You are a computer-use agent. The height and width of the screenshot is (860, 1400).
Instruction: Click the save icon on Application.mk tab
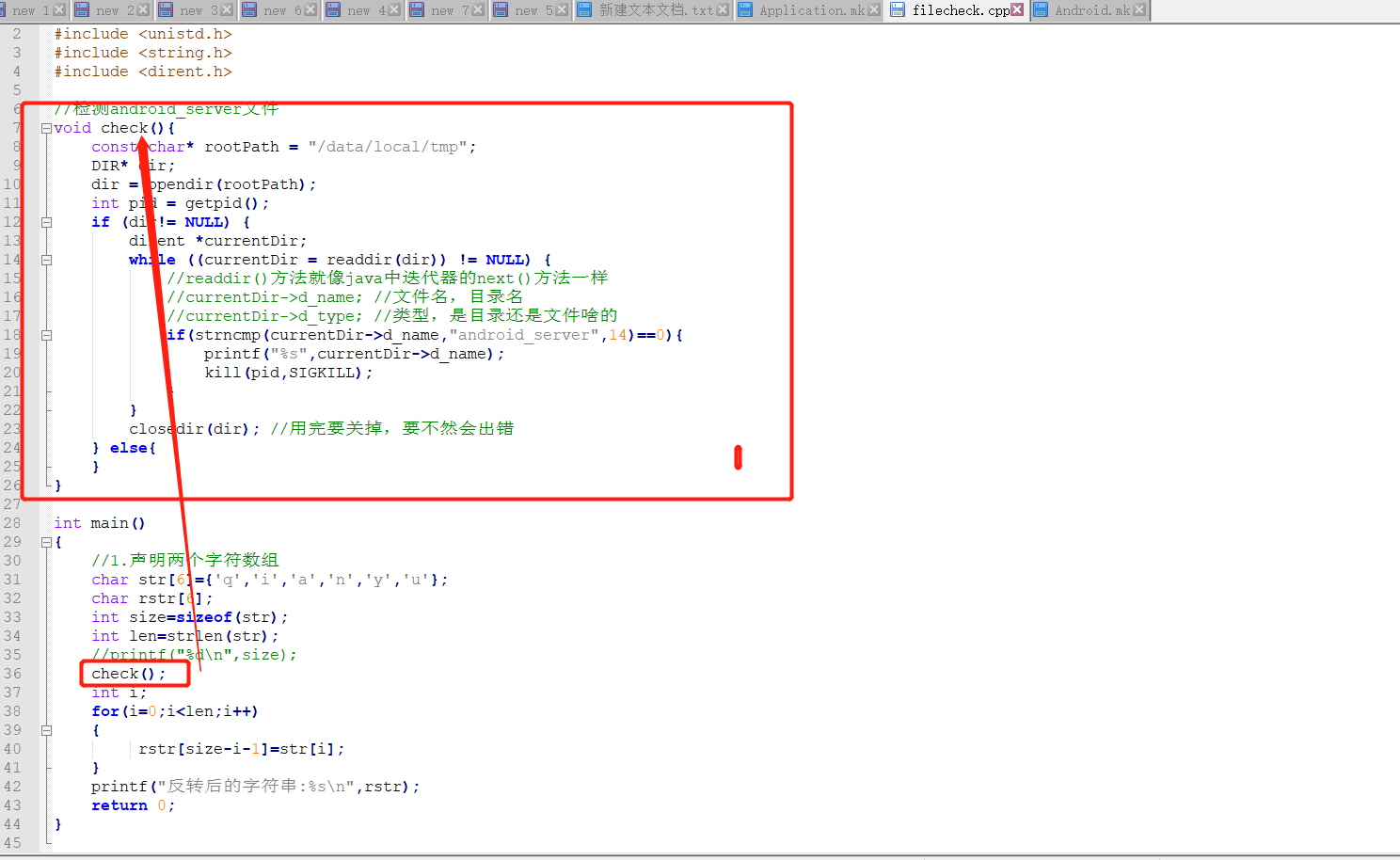(745, 10)
